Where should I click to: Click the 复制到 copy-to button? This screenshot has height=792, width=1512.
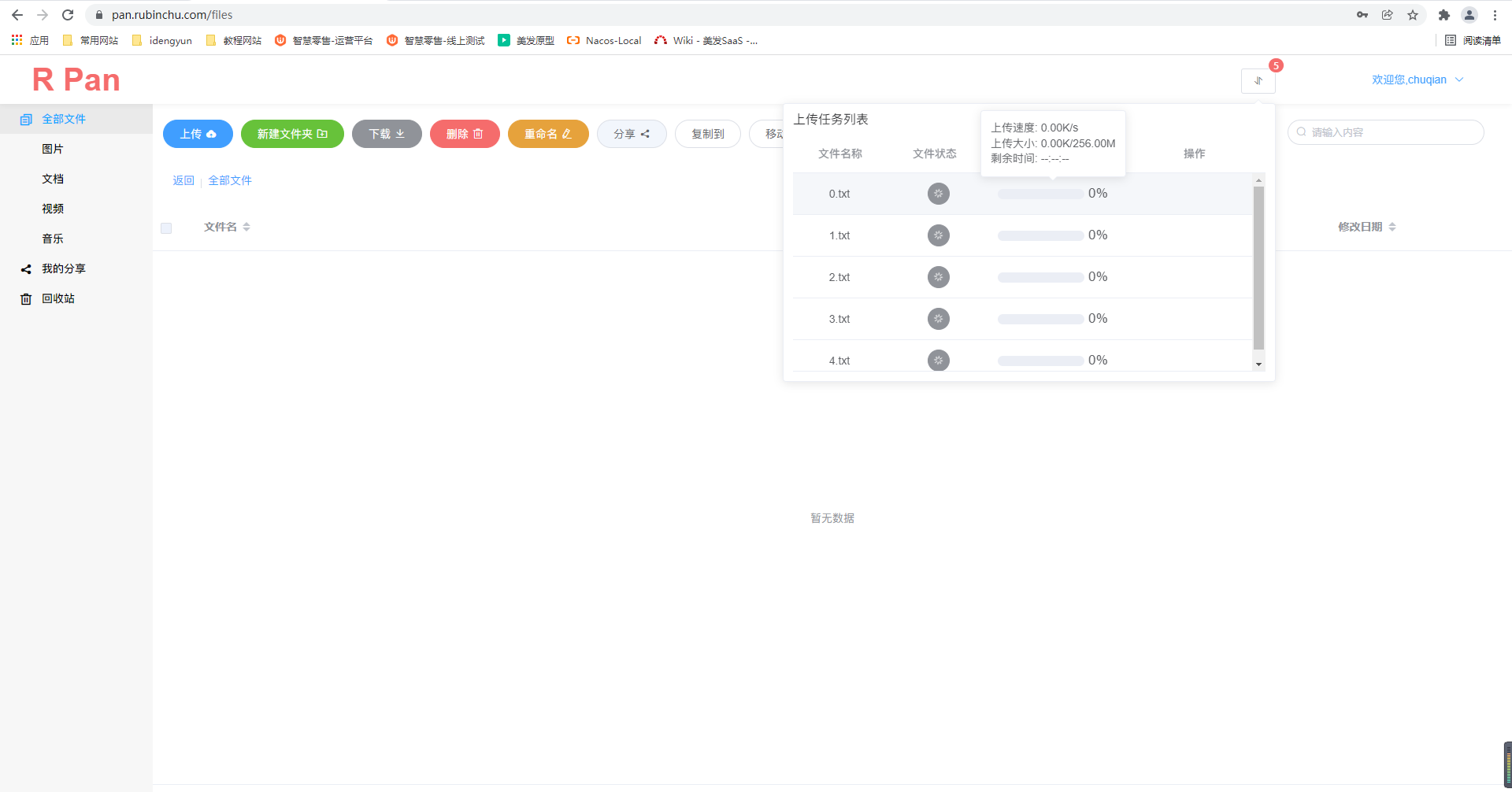(x=708, y=134)
